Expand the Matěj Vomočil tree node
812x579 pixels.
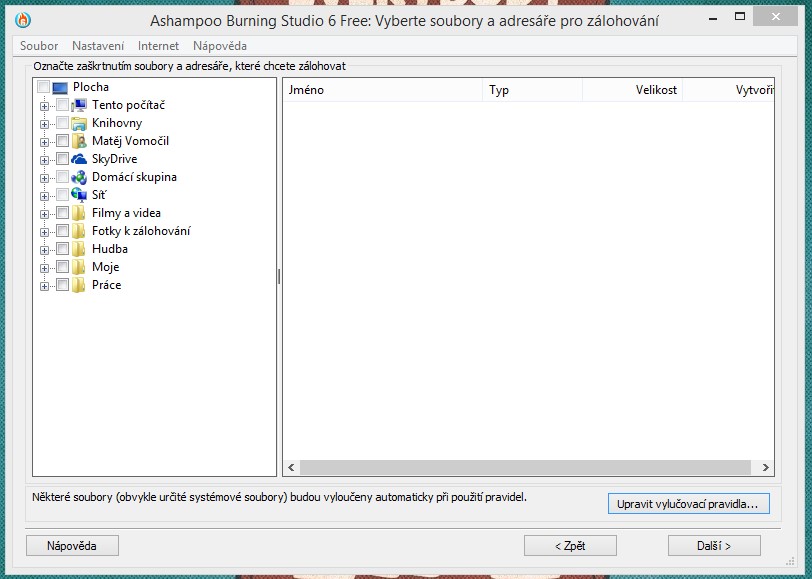44,142
